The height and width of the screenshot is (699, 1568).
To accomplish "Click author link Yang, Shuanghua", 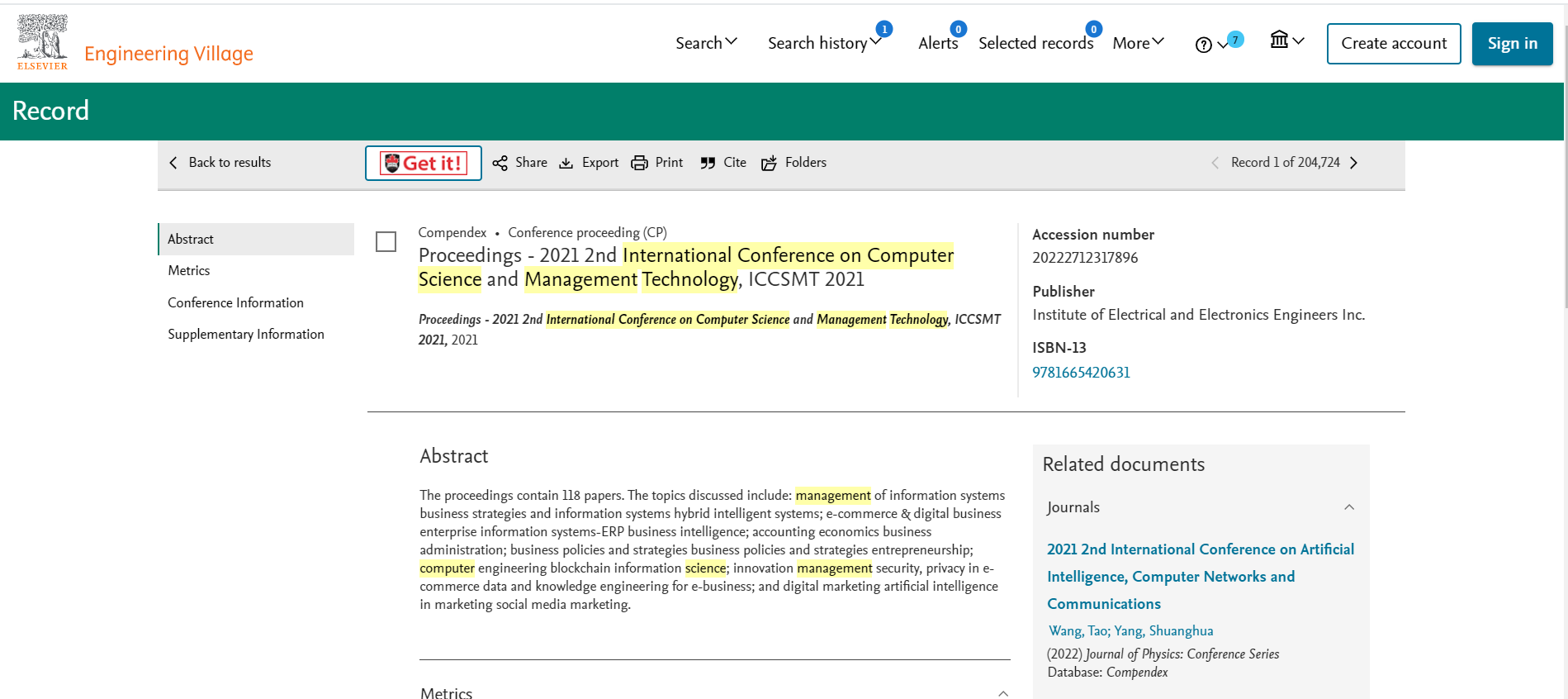I will 1163,631.
